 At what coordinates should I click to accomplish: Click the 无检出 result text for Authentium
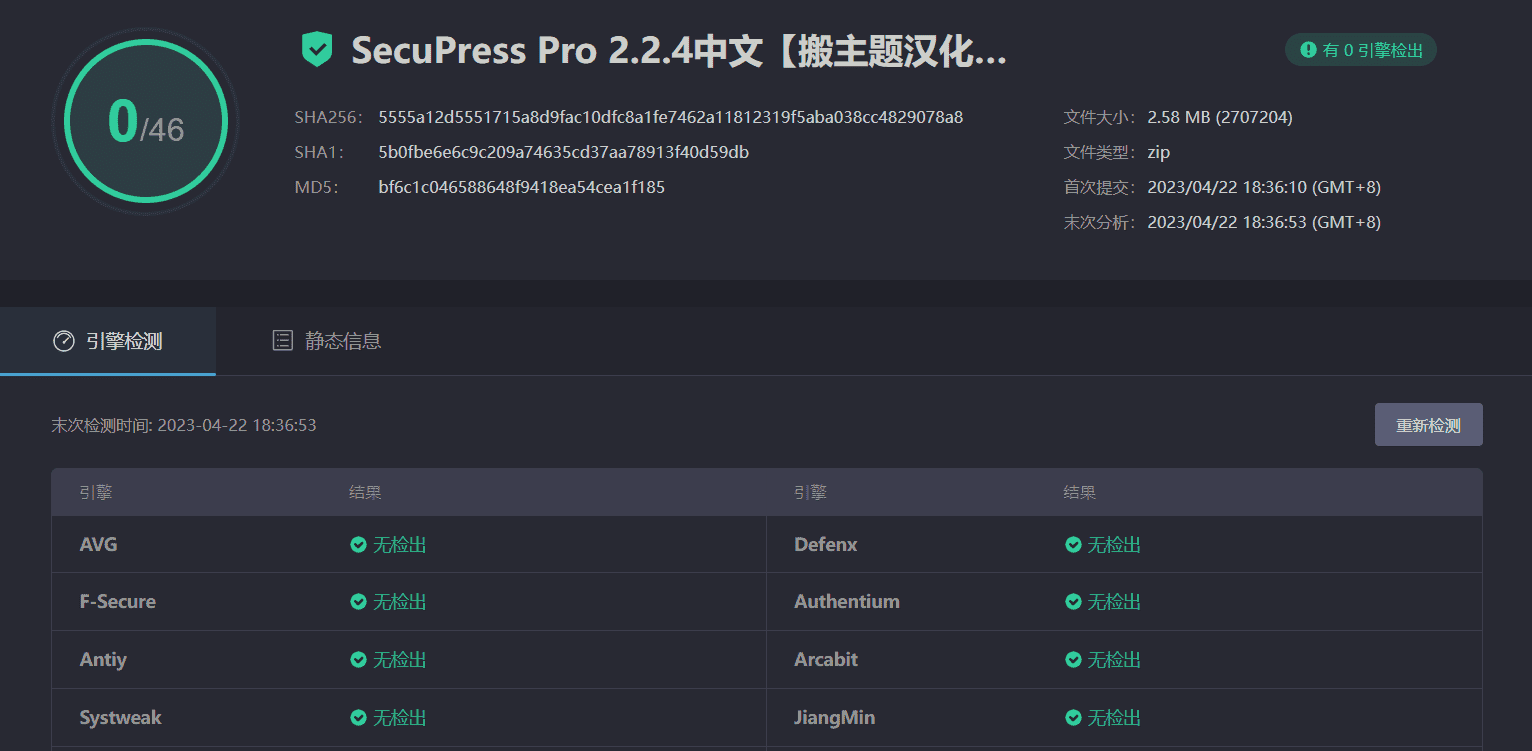click(1114, 602)
